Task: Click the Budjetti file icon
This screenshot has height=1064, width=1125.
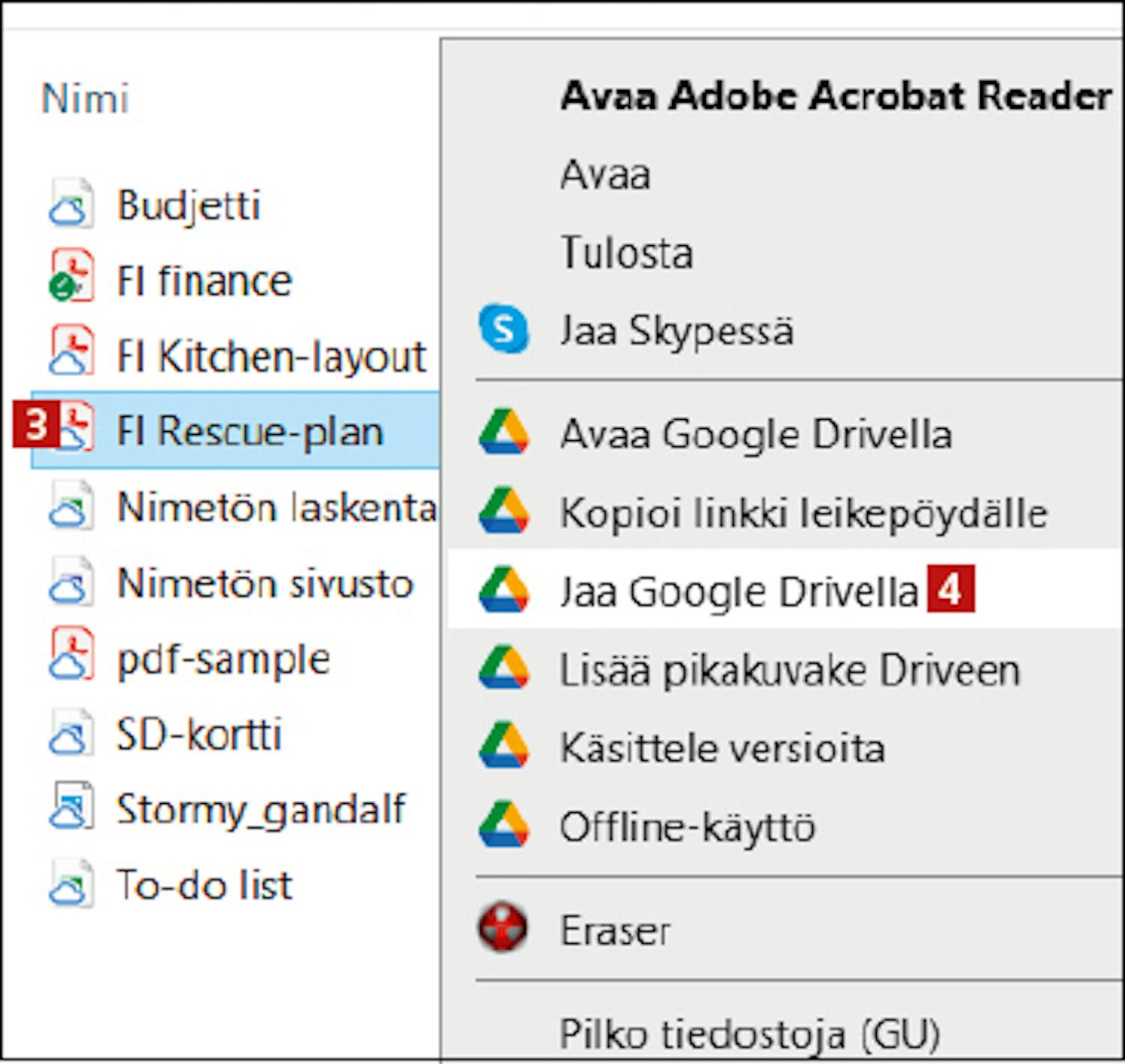Action: pos(71,204)
